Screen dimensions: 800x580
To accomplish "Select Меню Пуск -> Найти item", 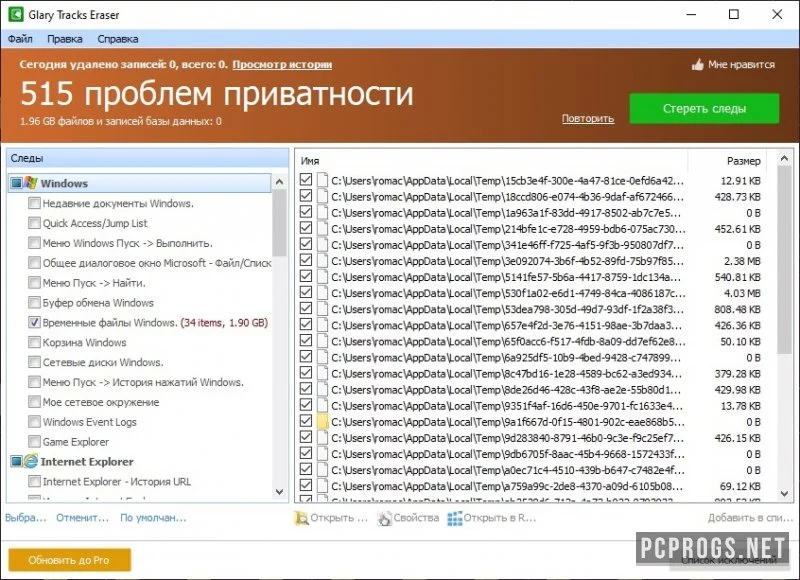I will tap(94, 283).
